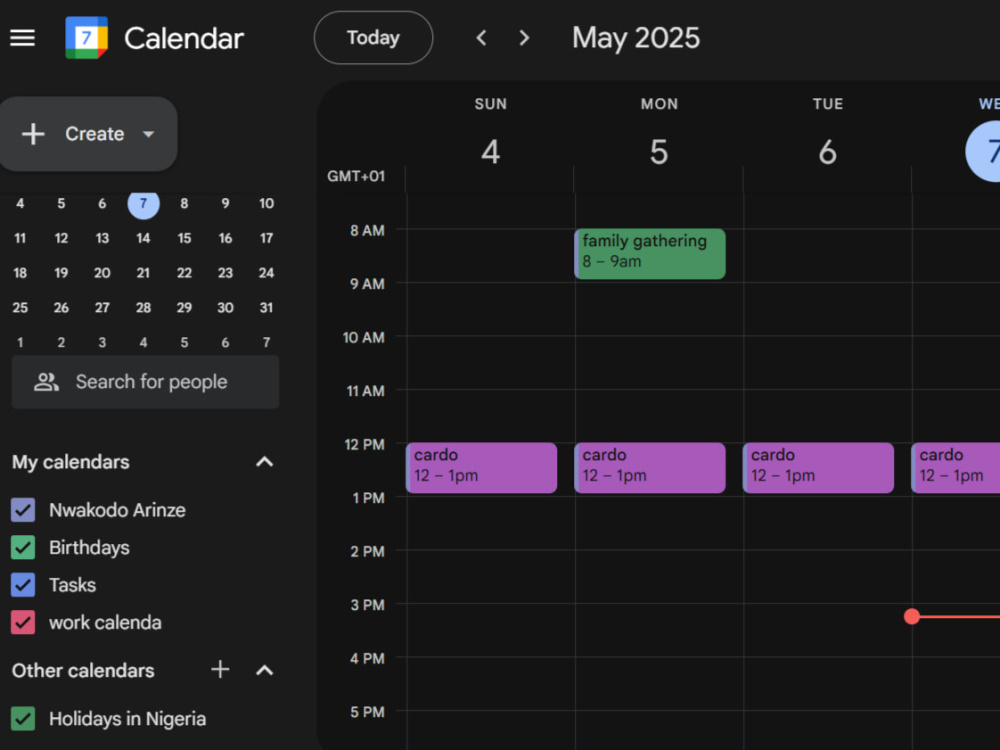Select date 10 in mini calendar
This screenshot has width=1000, height=750.
267,203
